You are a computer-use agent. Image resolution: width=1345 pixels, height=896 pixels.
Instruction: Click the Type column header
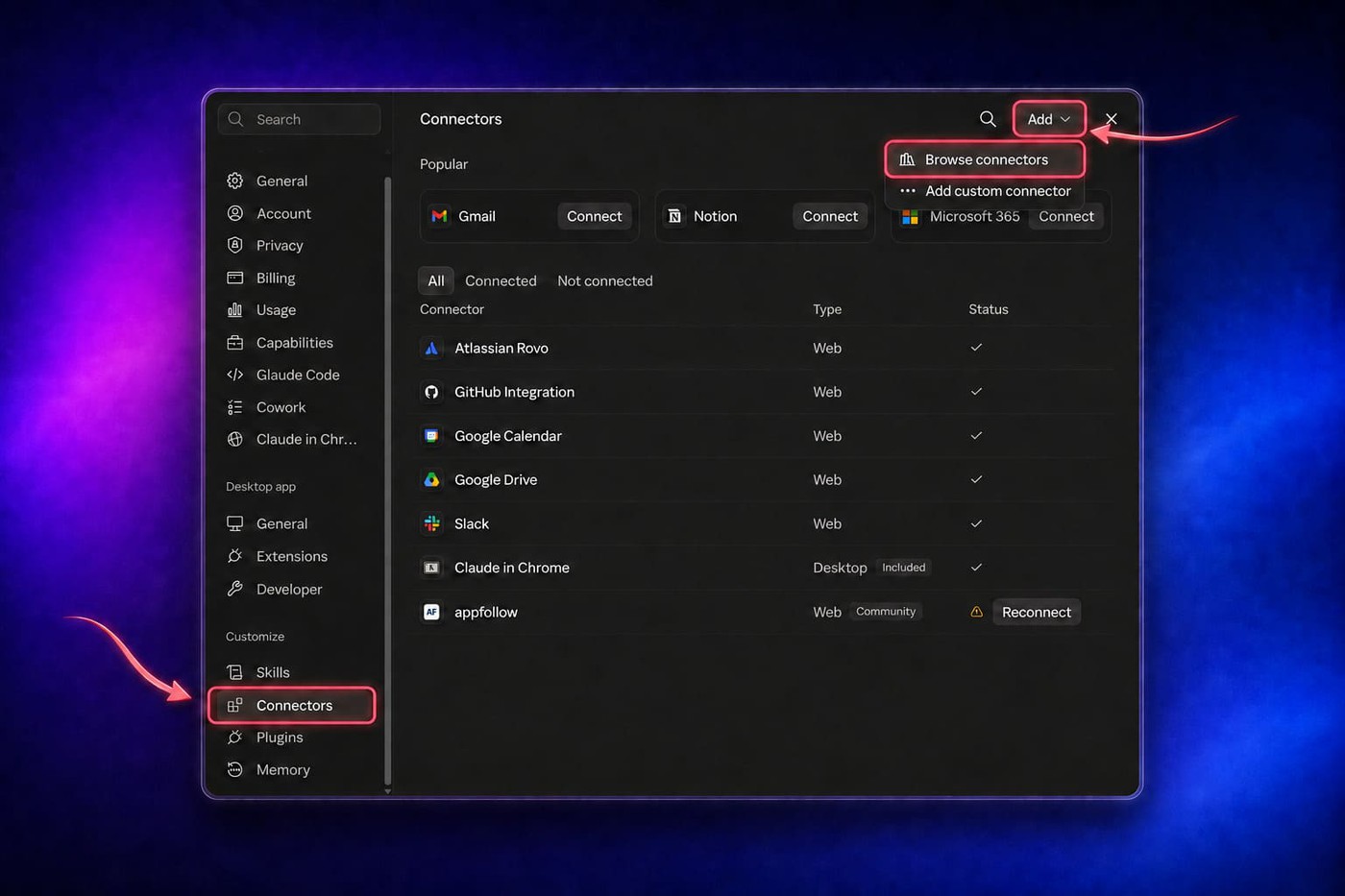click(827, 309)
